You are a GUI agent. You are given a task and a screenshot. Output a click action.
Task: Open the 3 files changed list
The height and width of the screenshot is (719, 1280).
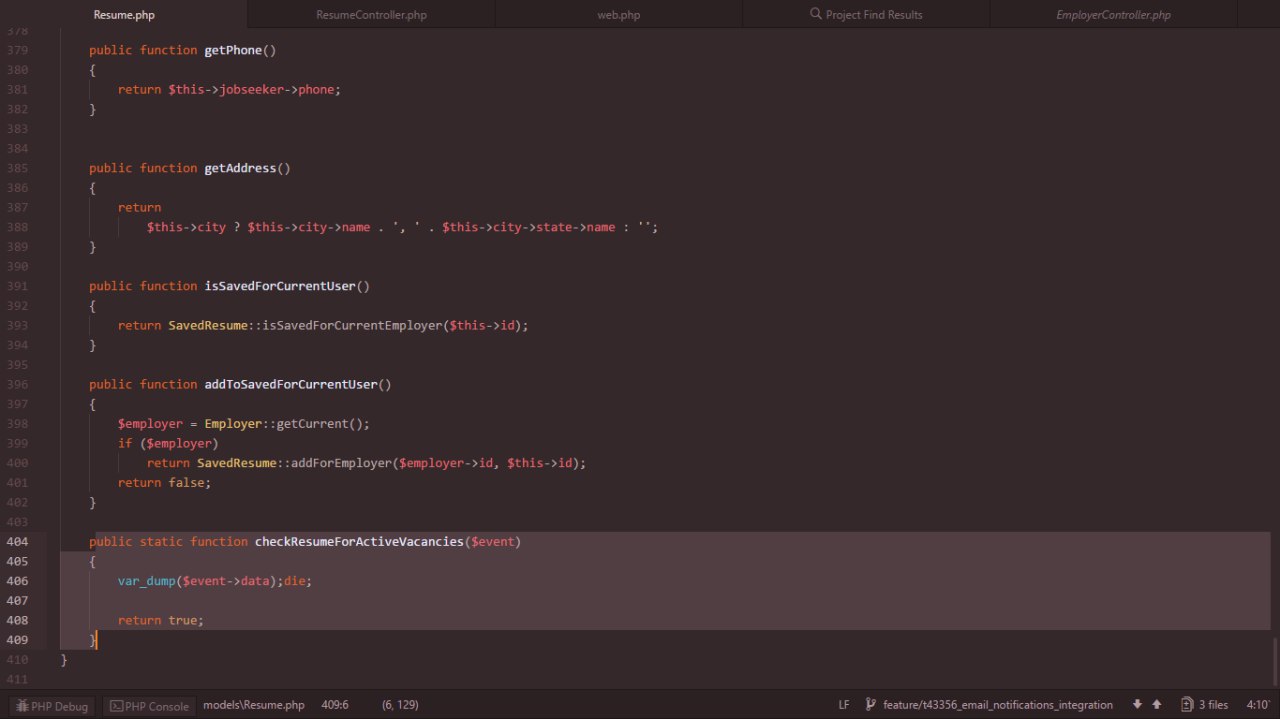click(1204, 705)
